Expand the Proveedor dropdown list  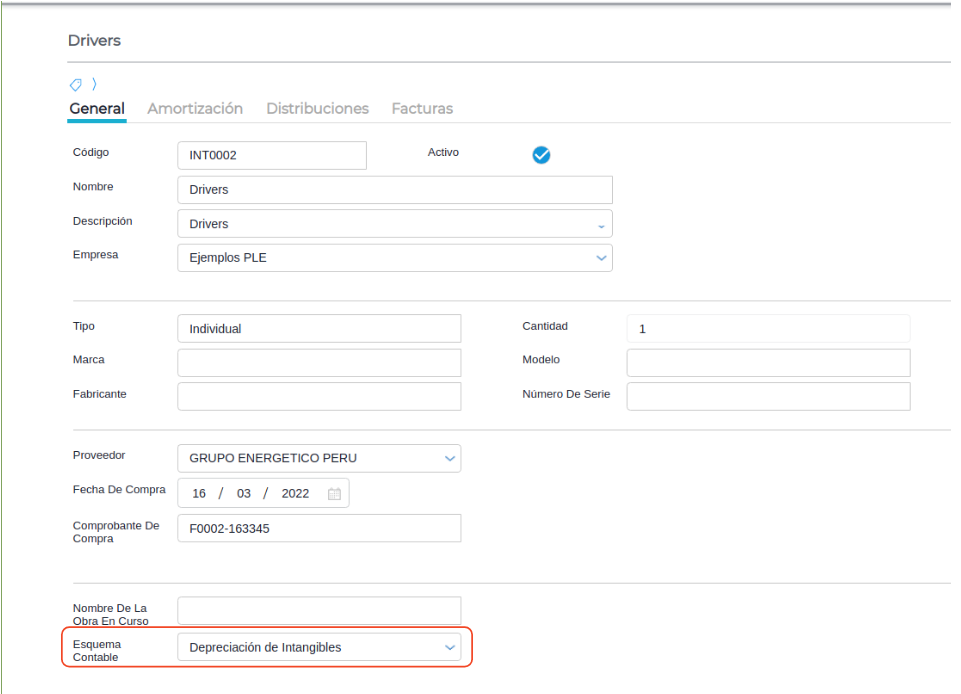(449, 459)
